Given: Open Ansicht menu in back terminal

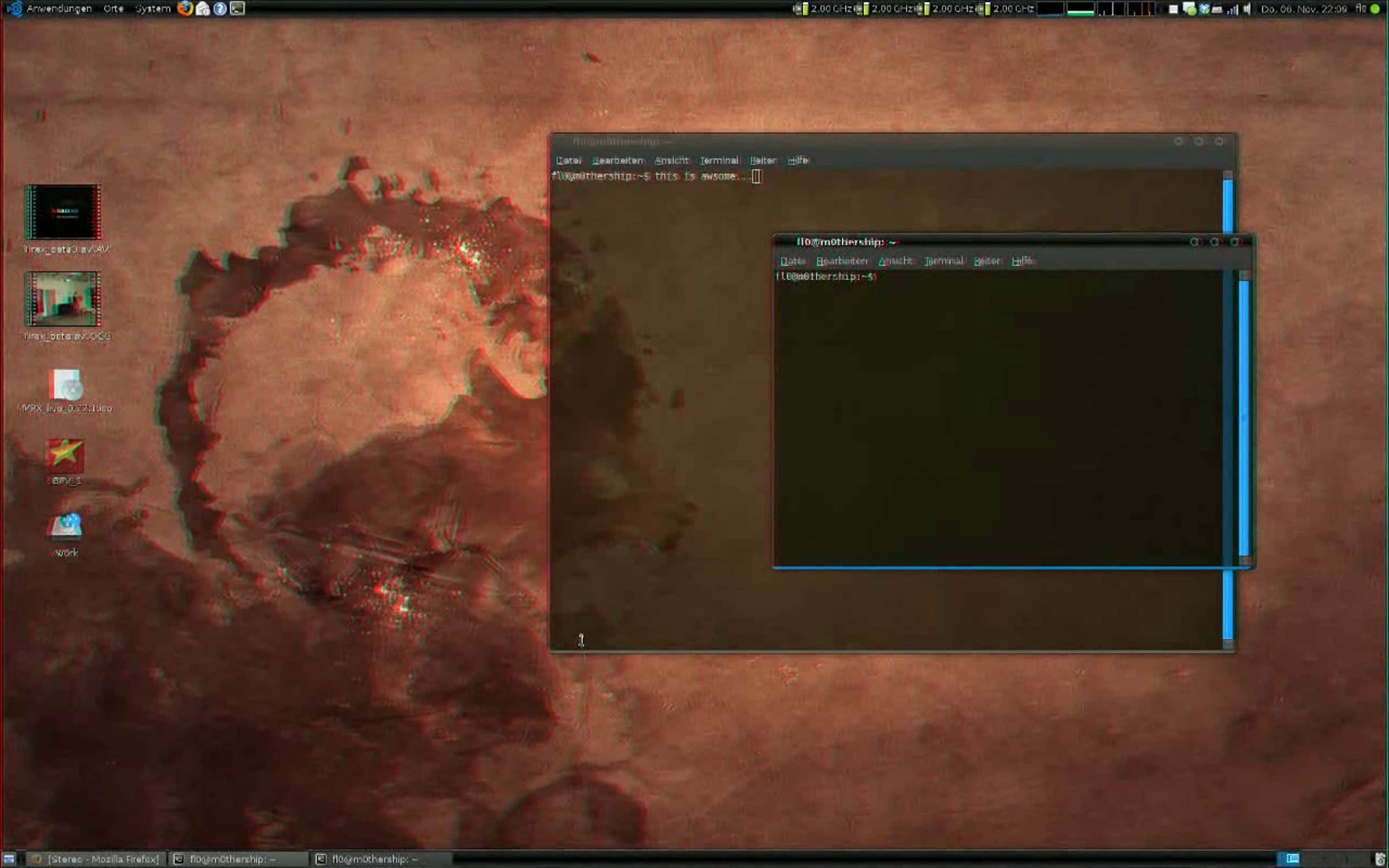Looking at the screenshot, I should pyautogui.click(x=671, y=160).
